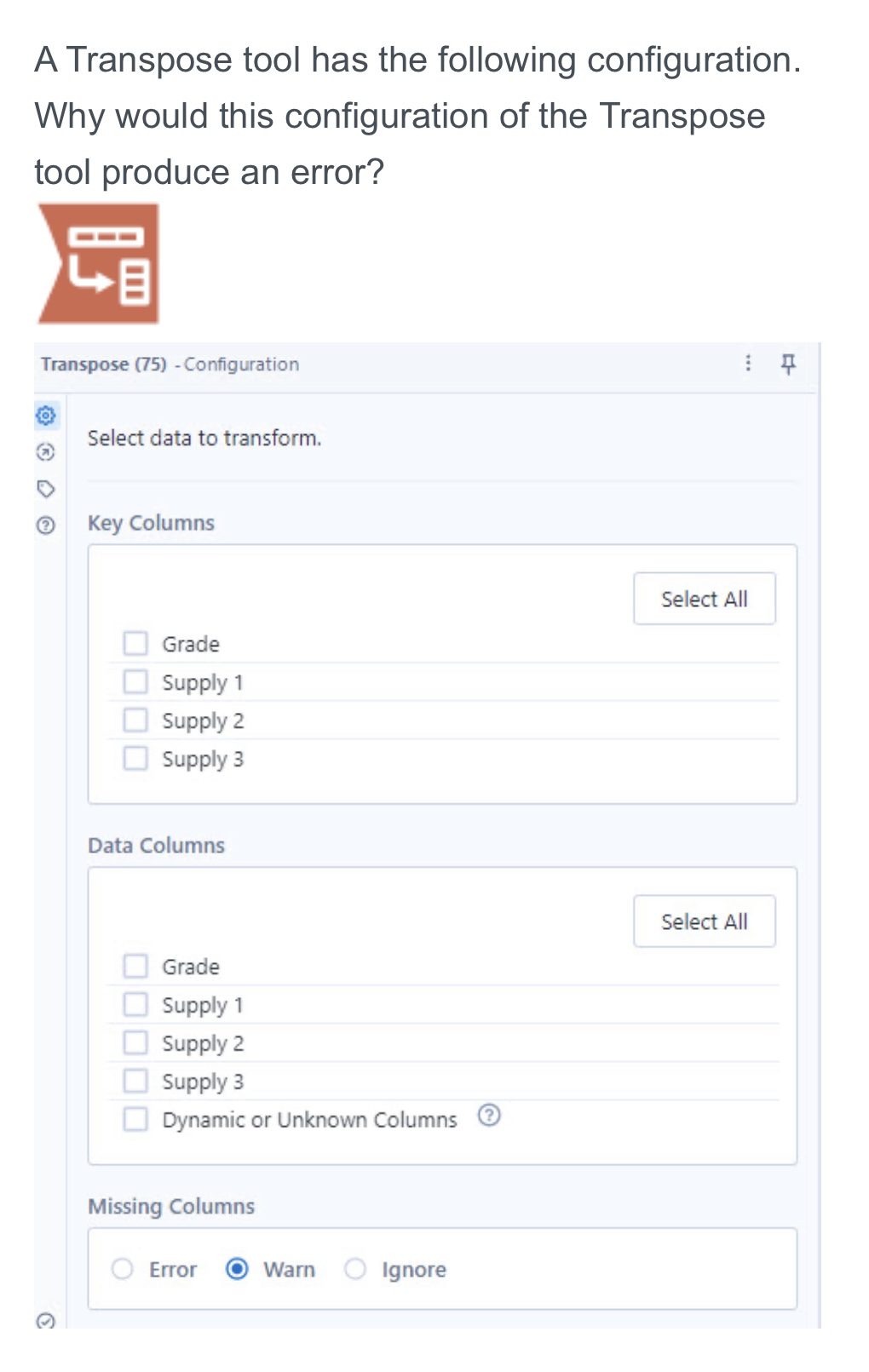
Task: Enable Dynamic or Unknown Columns checkbox
Action: pos(136,1119)
